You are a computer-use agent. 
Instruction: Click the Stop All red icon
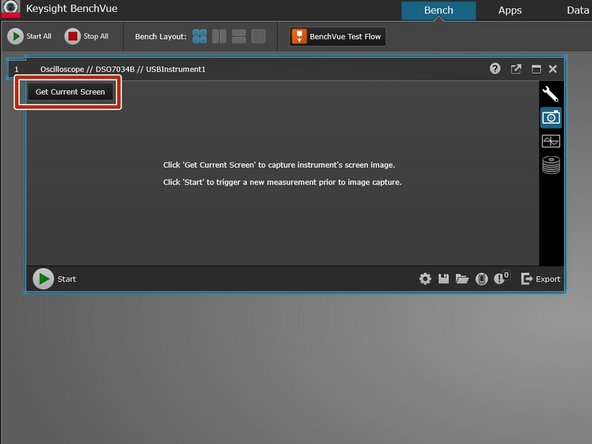pos(72,36)
